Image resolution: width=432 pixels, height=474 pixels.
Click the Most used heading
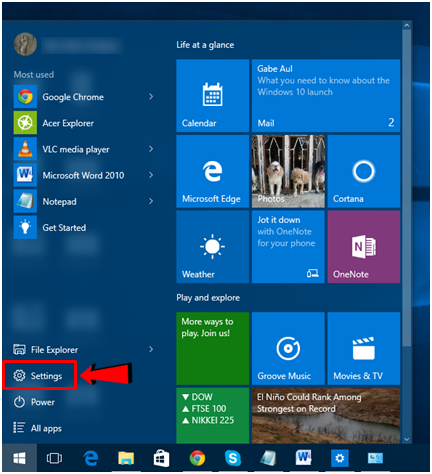pos(34,74)
